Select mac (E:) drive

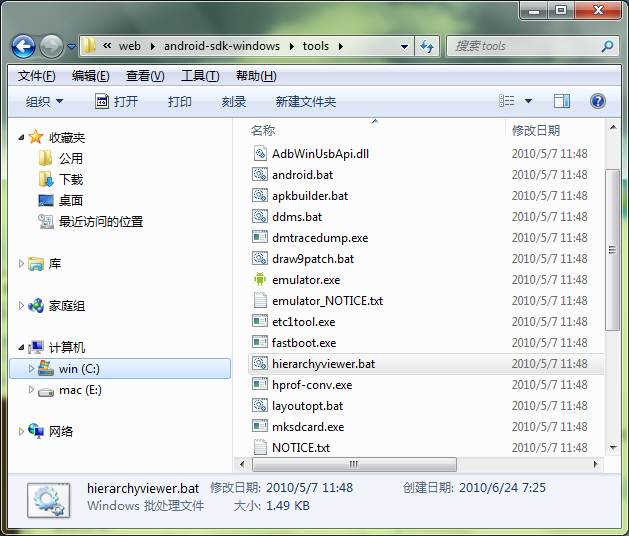[x=70, y=390]
